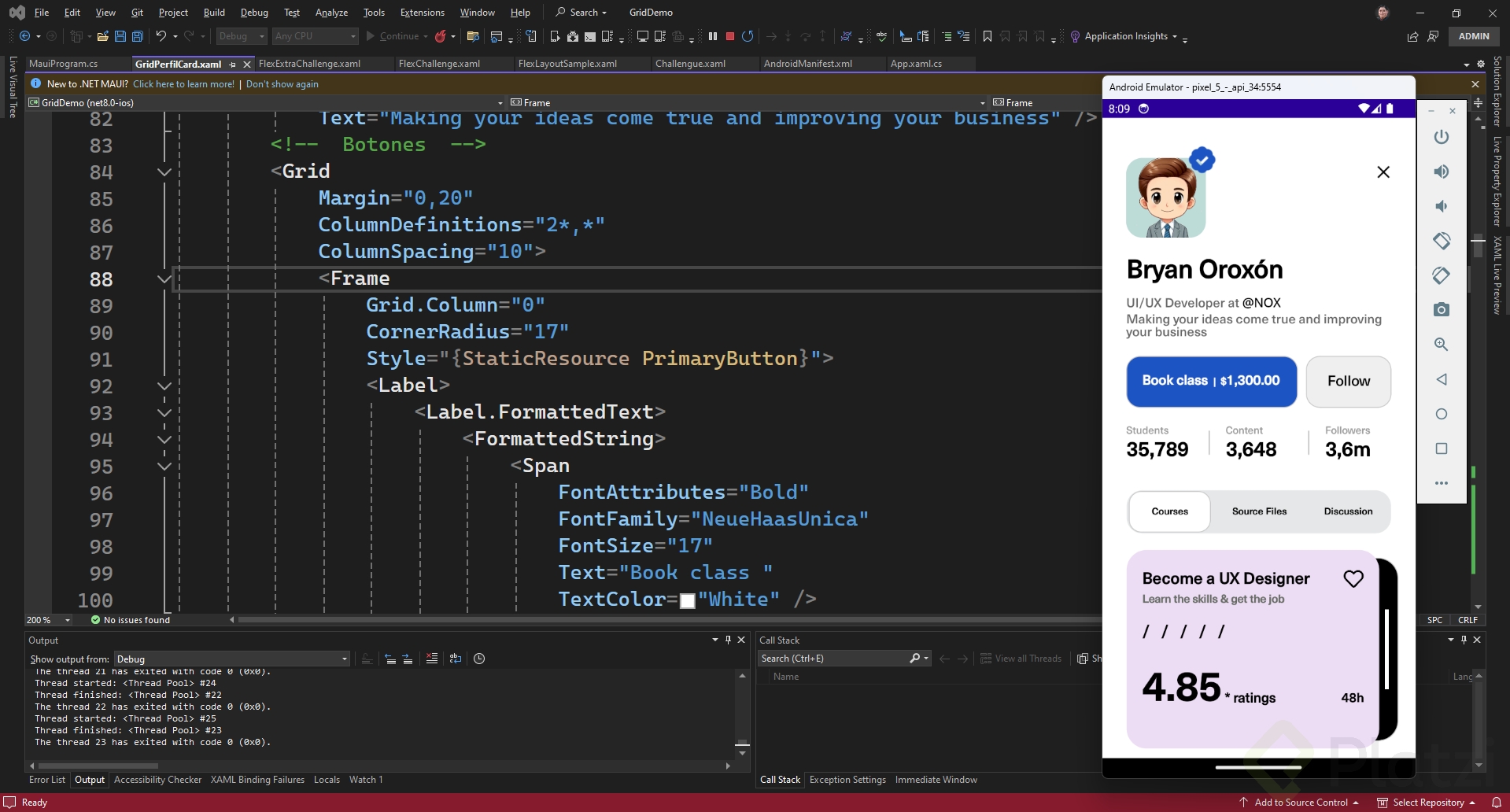
Task: Toggle the heart favorite on the UX Designer card
Action: pyautogui.click(x=1353, y=579)
